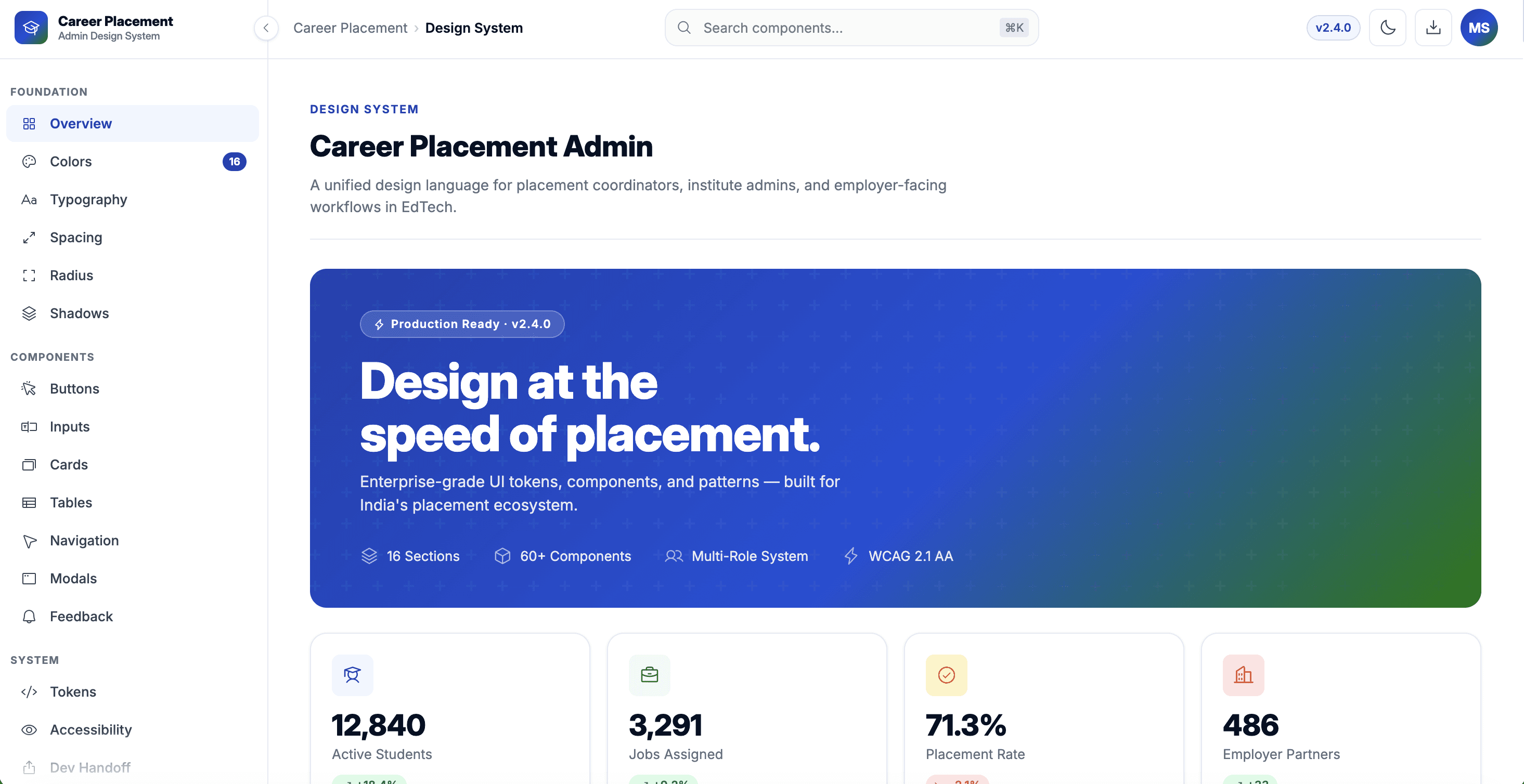The width and height of the screenshot is (1524, 784).
Task: Focus the Search components field
Action: tap(851, 28)
